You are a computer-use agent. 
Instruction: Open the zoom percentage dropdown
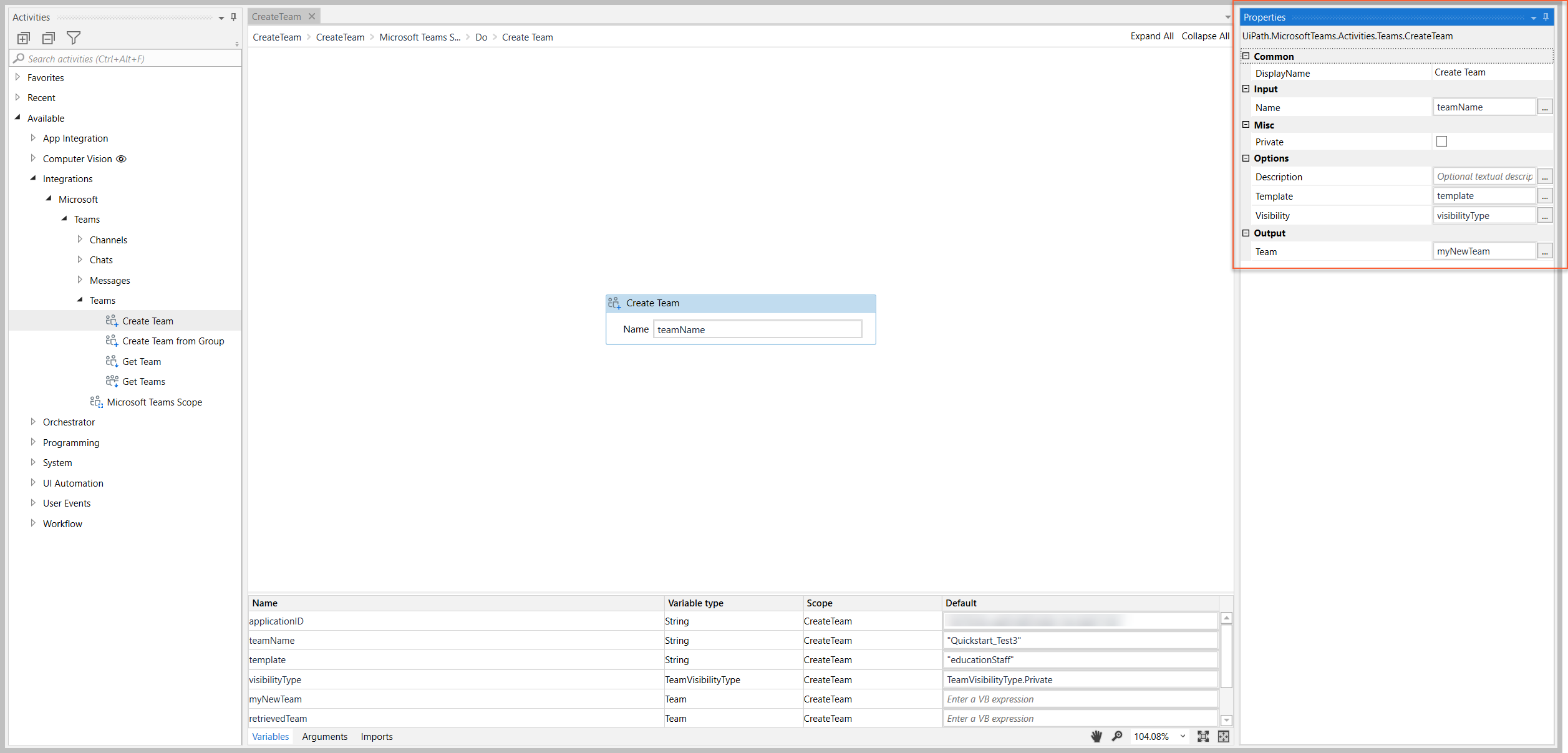click(x=1184, y=736)
